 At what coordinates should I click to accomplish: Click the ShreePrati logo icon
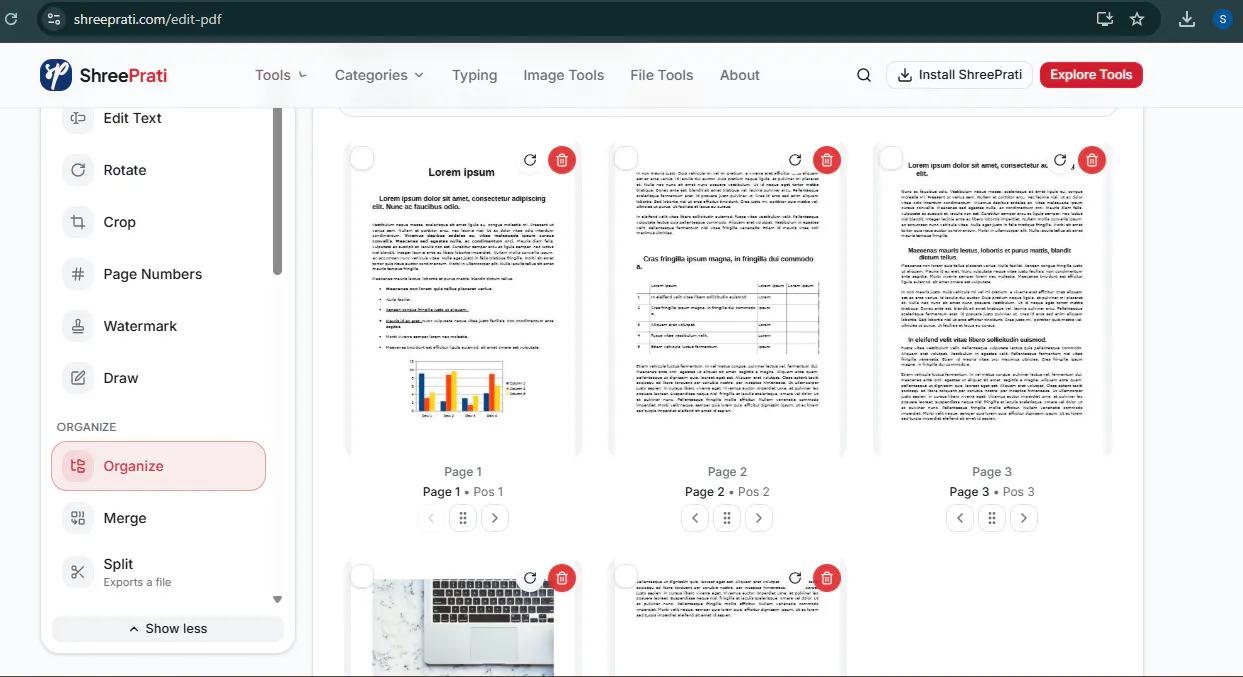click(56, 75)
